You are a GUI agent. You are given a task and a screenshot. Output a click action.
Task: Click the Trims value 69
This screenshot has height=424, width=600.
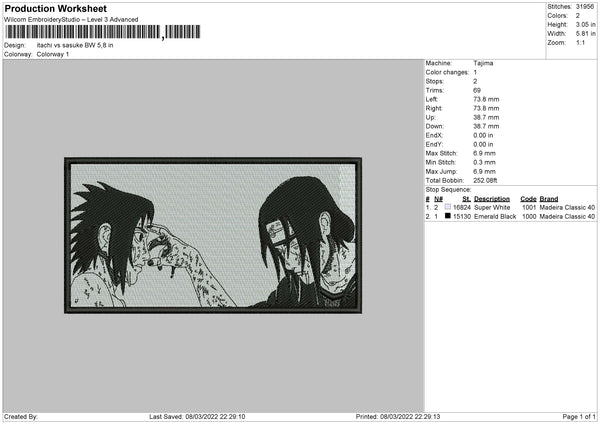[x=477, y=90]
